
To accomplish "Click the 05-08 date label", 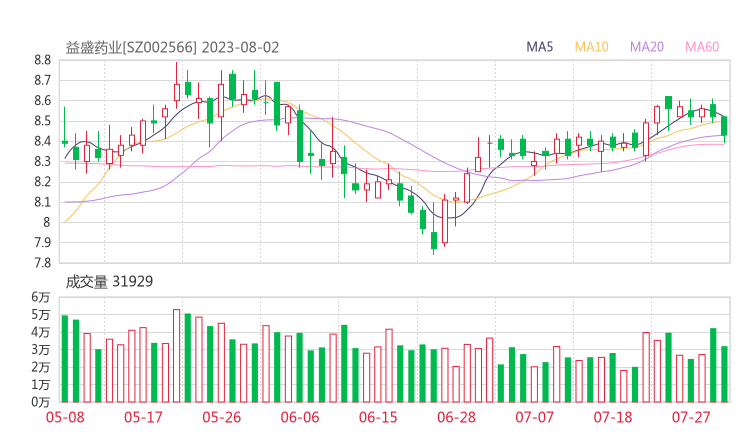I will click(65, 417).
